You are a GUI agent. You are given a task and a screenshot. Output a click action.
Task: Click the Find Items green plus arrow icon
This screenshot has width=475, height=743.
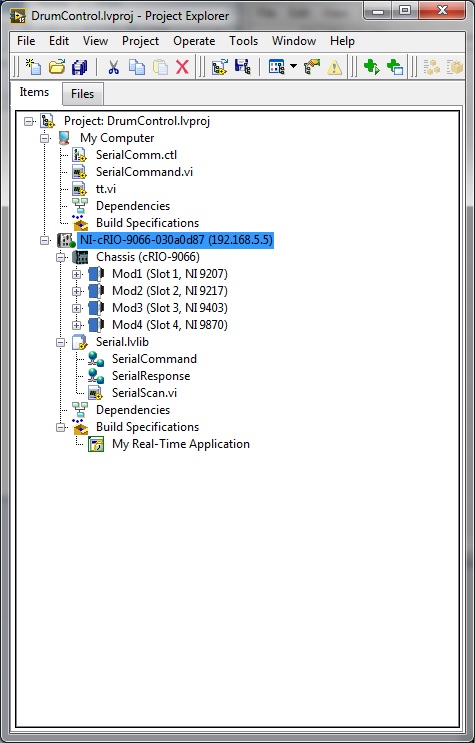[372, 67]
